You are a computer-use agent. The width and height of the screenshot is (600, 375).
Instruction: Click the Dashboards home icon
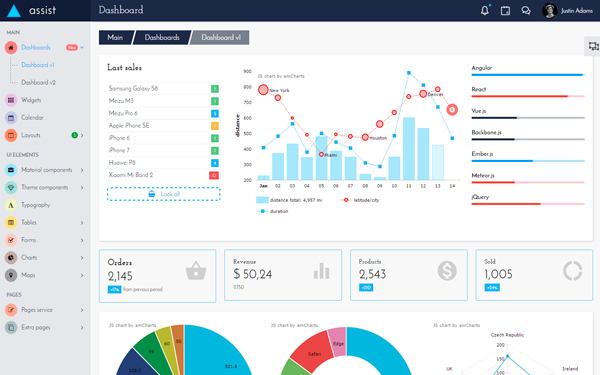(11, 47)
